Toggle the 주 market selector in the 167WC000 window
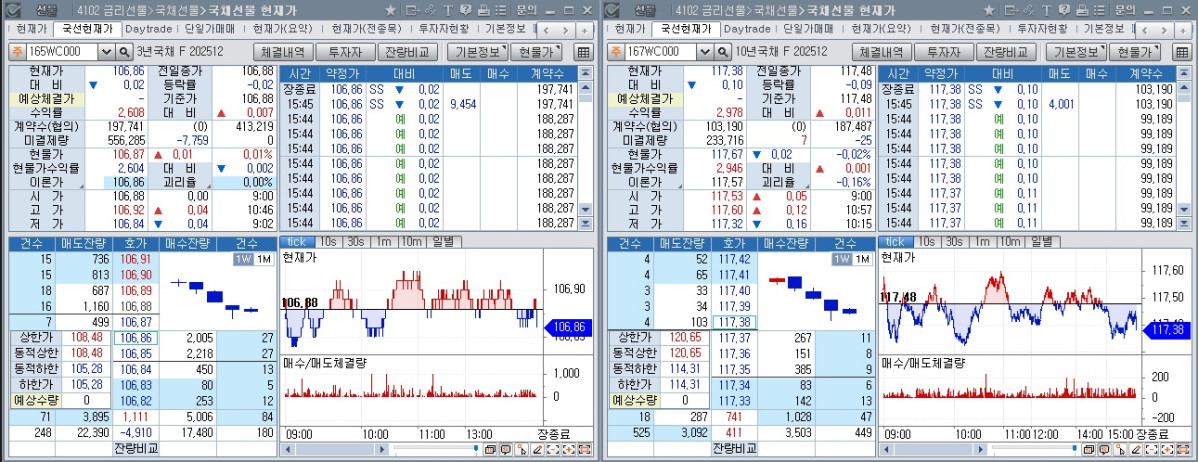The image size is (1198, 462). point(615,52)
